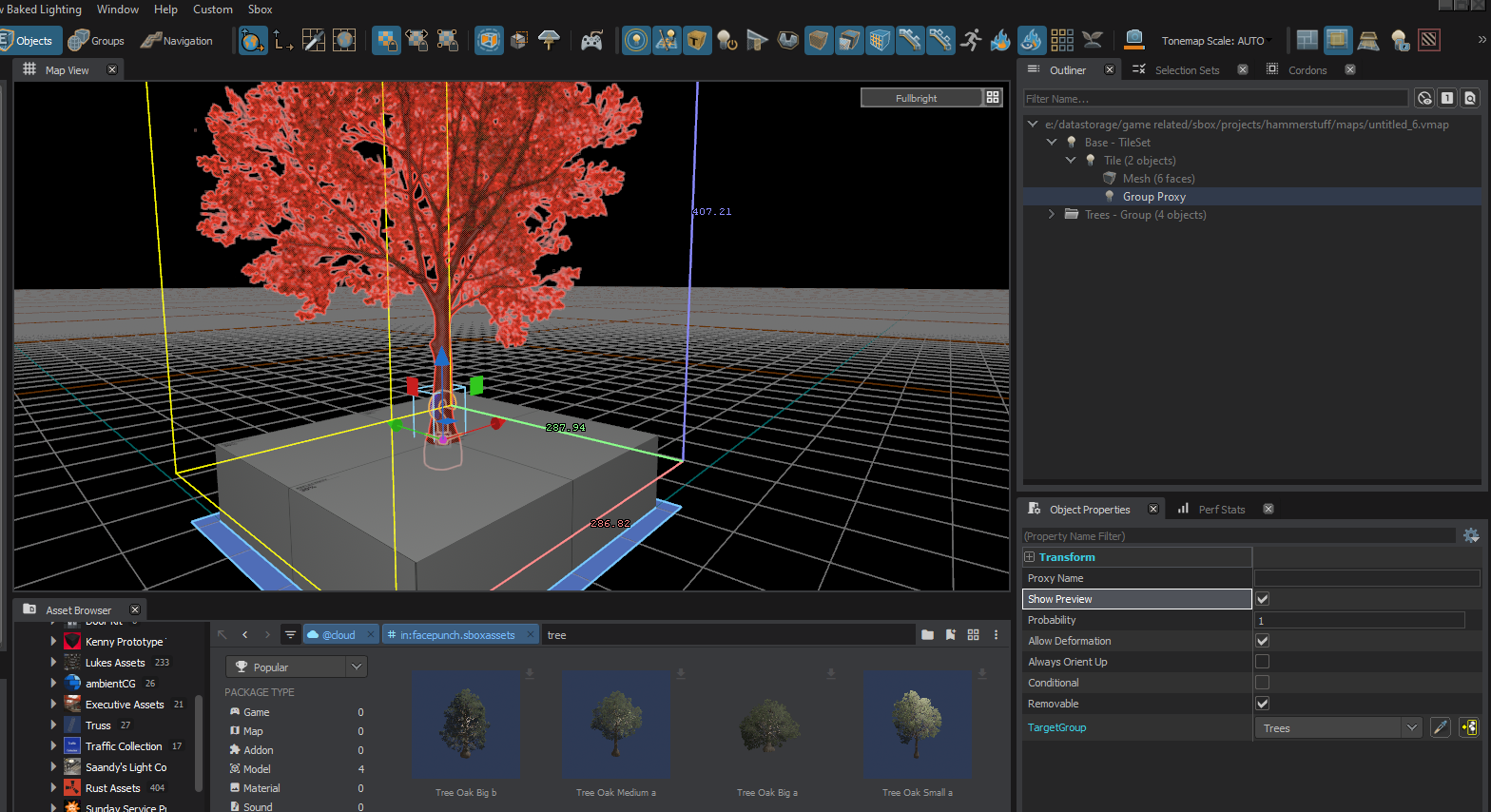Click the globe-on-grid snap icon

pos(344,40)
